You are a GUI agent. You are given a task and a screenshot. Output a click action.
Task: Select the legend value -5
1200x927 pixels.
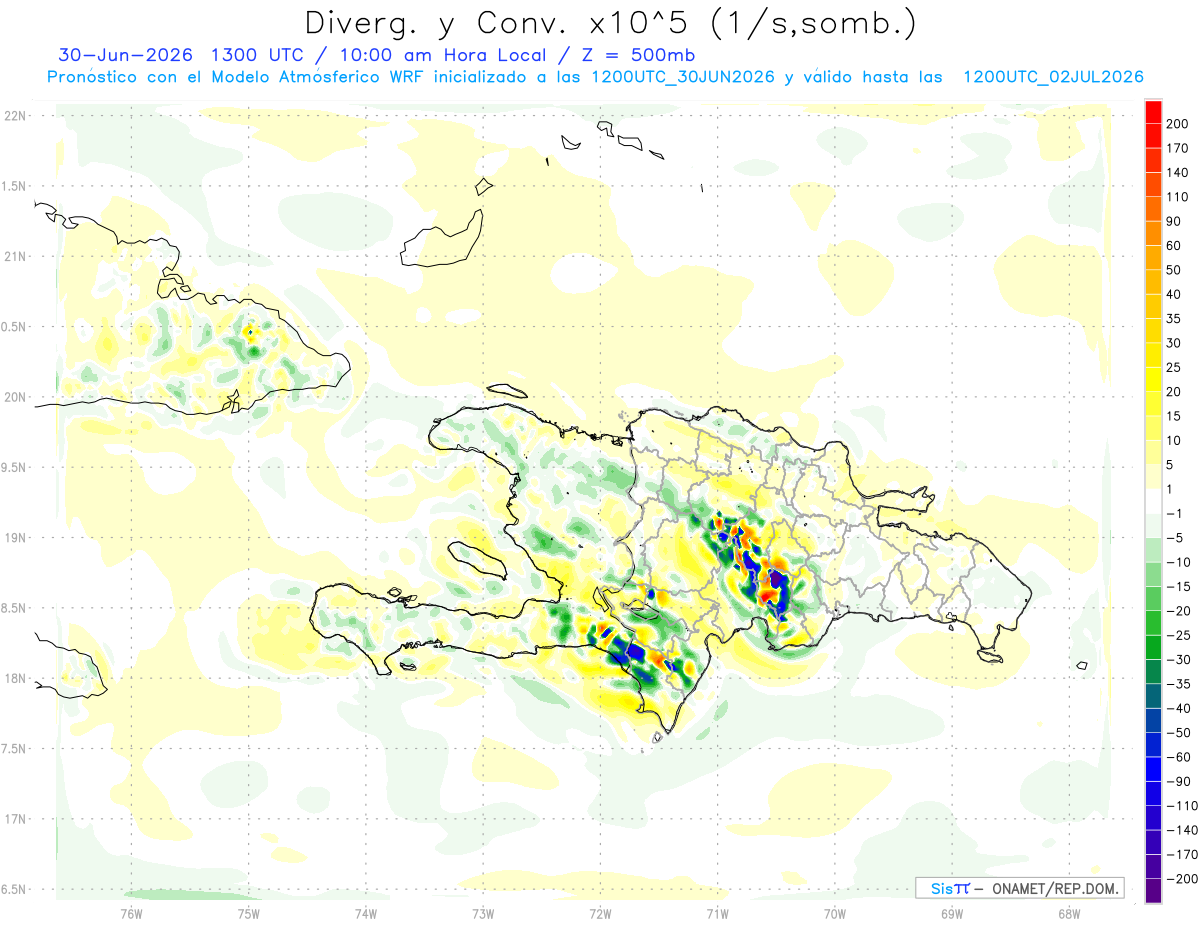[x=1176, y=538]
